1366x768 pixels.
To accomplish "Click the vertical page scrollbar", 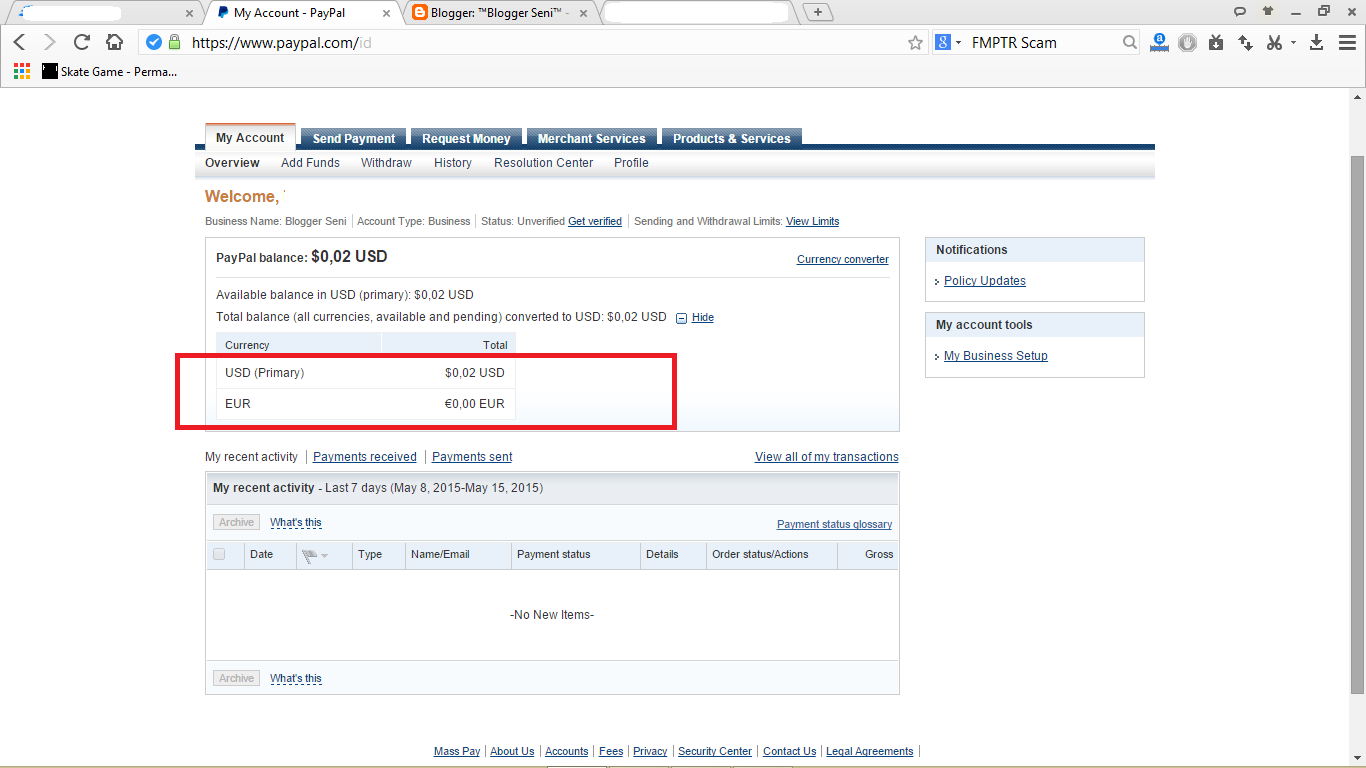I will [x=1357, y=425].
